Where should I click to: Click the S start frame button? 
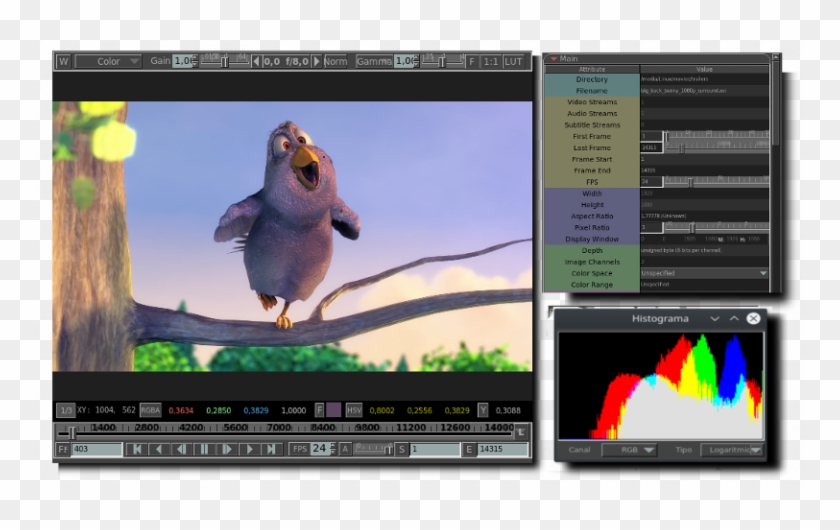pyautogui.click(x=402, y=449)
